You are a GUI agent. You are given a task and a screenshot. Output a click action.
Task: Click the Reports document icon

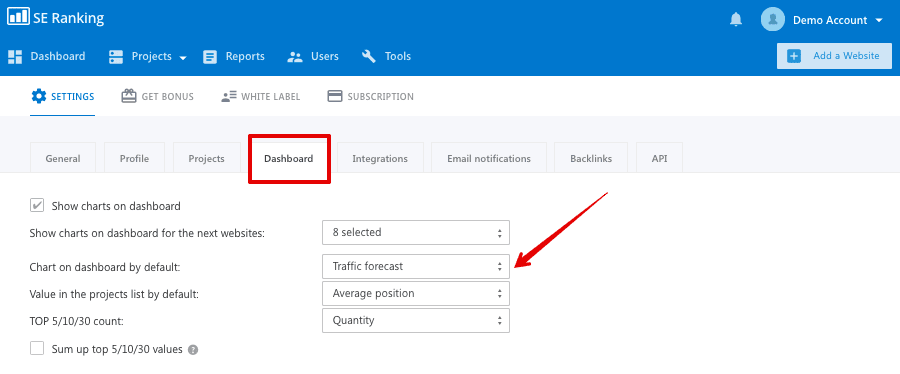click(x=210, y=57)
